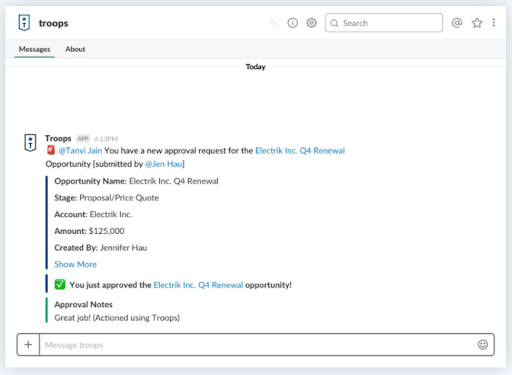Click the APP badge next to Troops

coord(83,139)
